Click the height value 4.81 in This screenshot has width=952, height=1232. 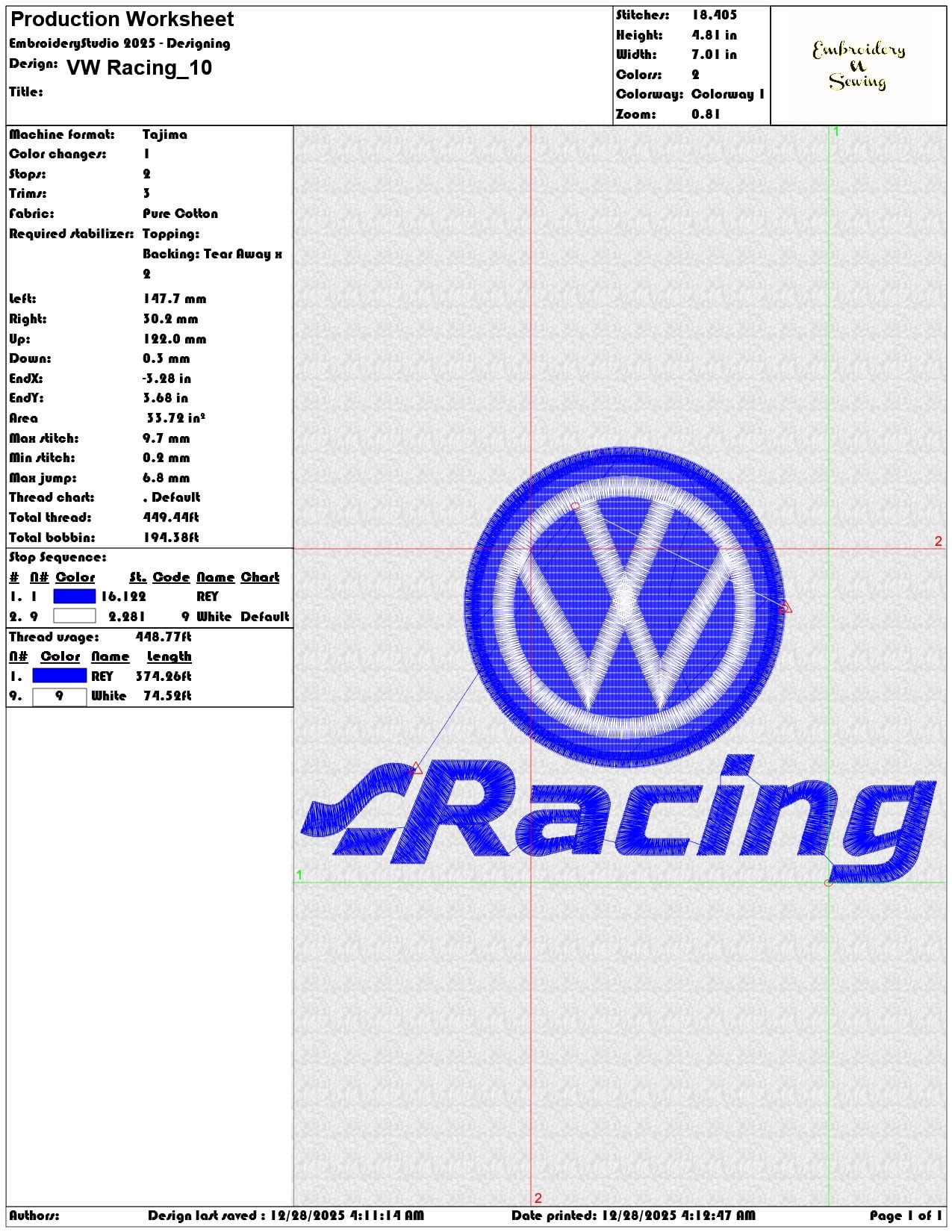(715, 35)
